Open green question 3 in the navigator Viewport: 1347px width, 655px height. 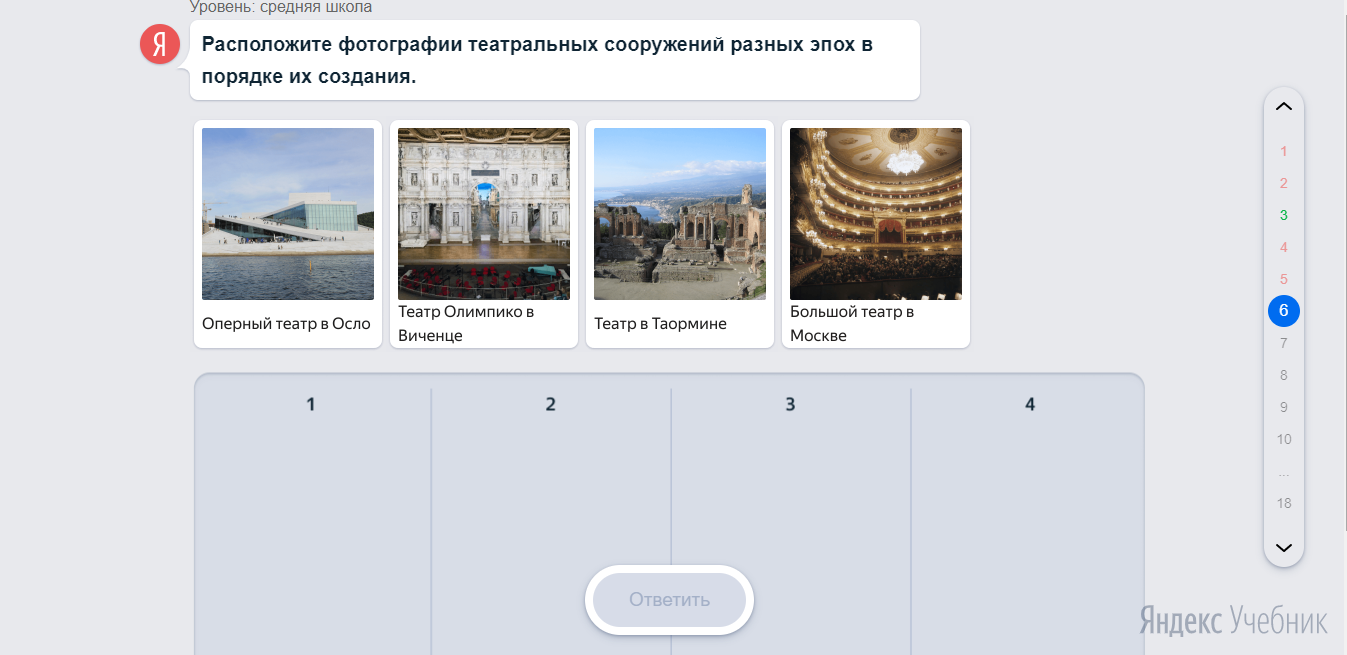pyautogui.click(x=1284, y=216)
